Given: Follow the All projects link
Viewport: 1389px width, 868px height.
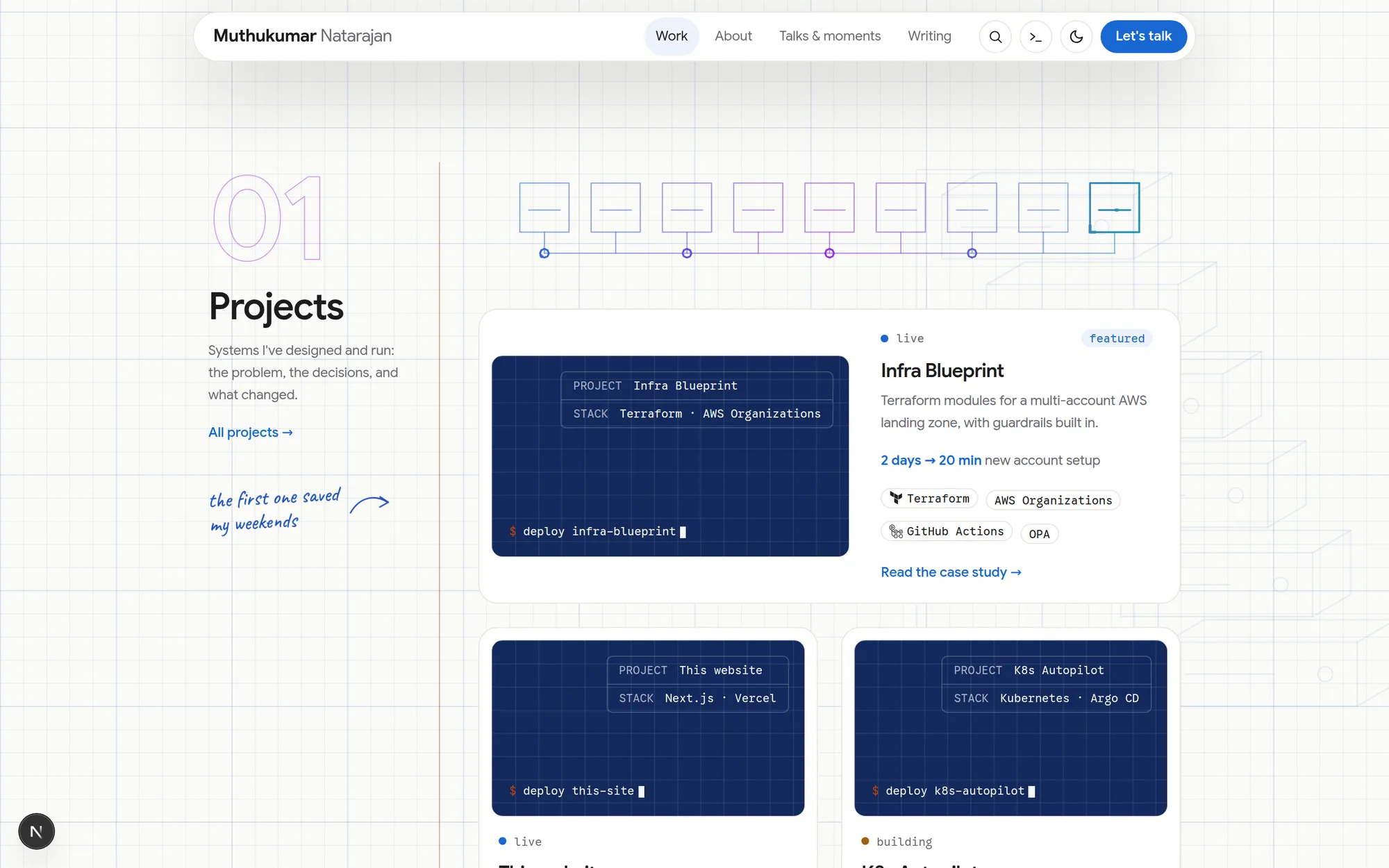Looking at the screenshot, I should pyautogui.click(x=251, y=432).
